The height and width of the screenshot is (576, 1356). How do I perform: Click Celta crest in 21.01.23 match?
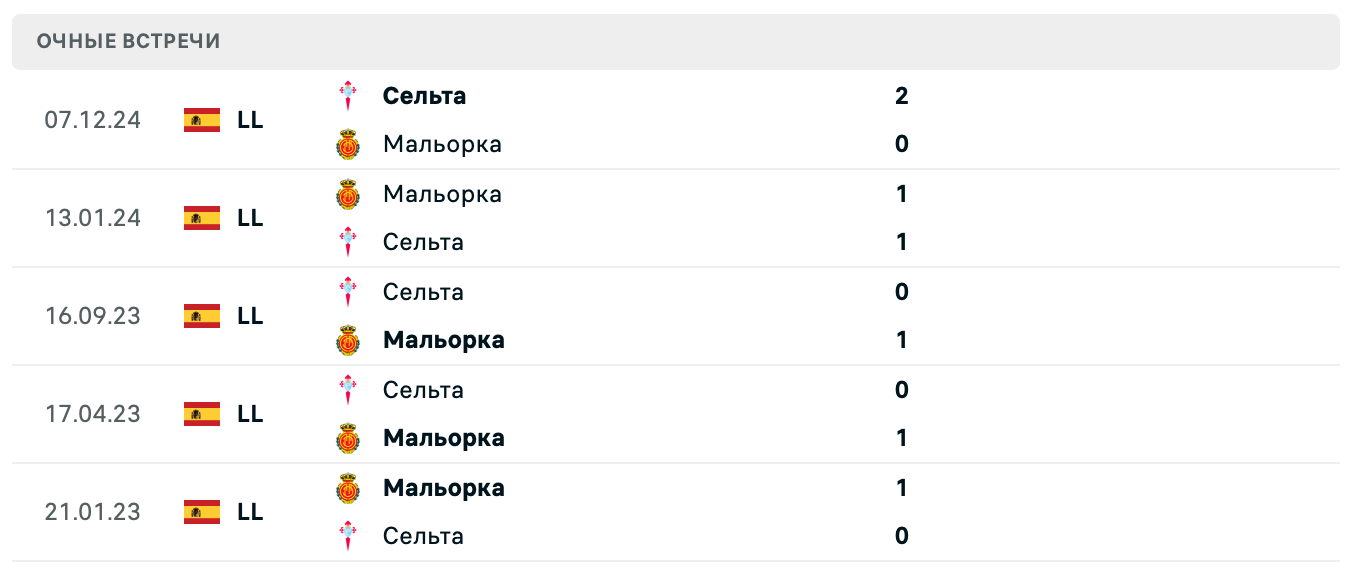pyautogui.click(x=347, y=536)
